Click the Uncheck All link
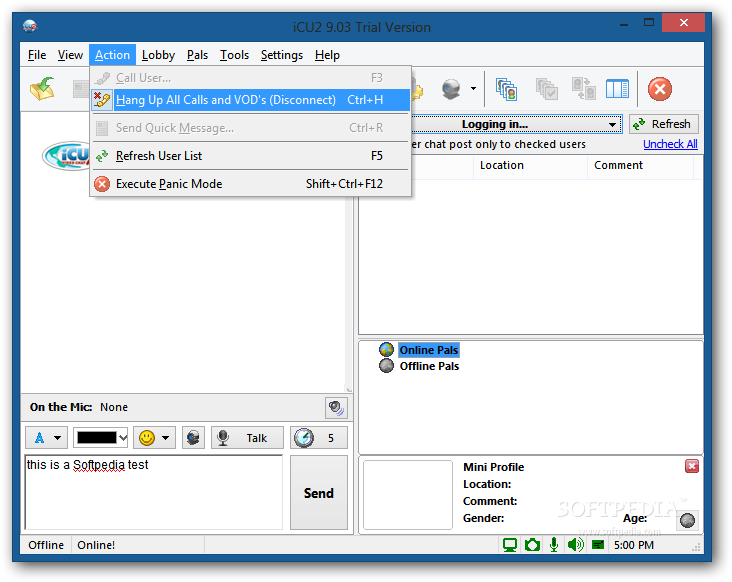 (x=670, y=144)
